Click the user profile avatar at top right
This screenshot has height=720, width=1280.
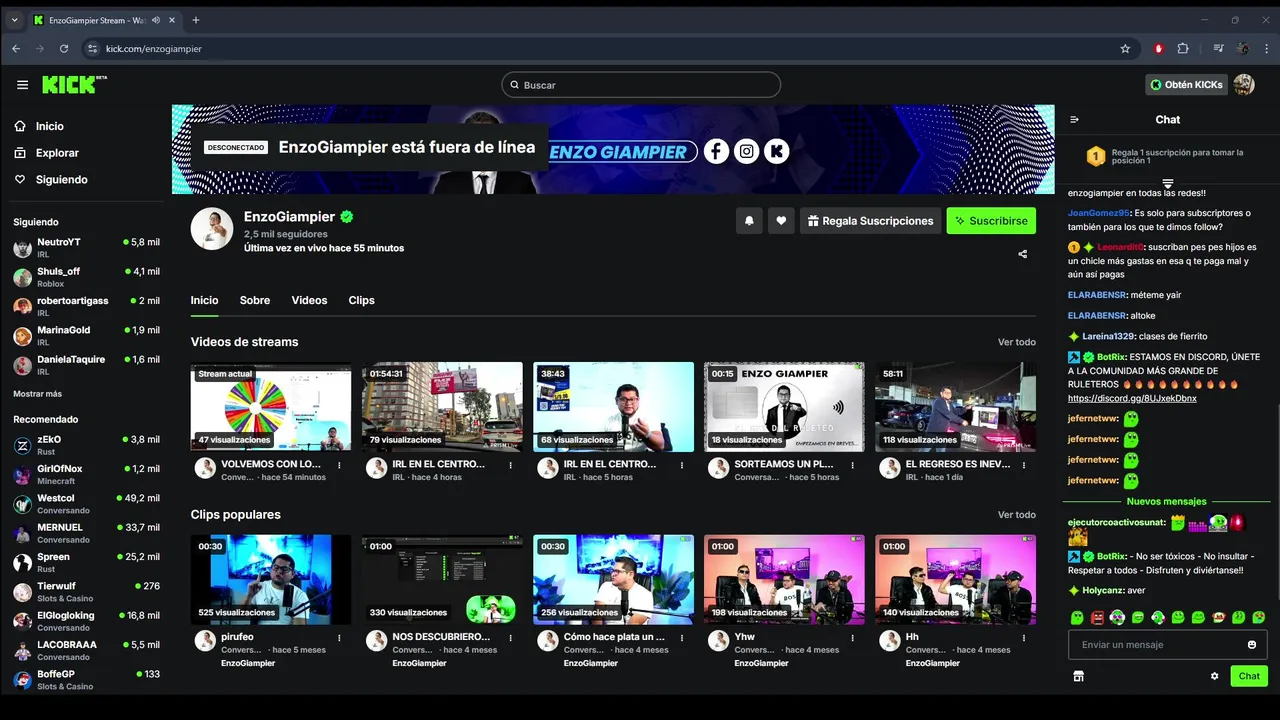click(x=1244, y=85)
